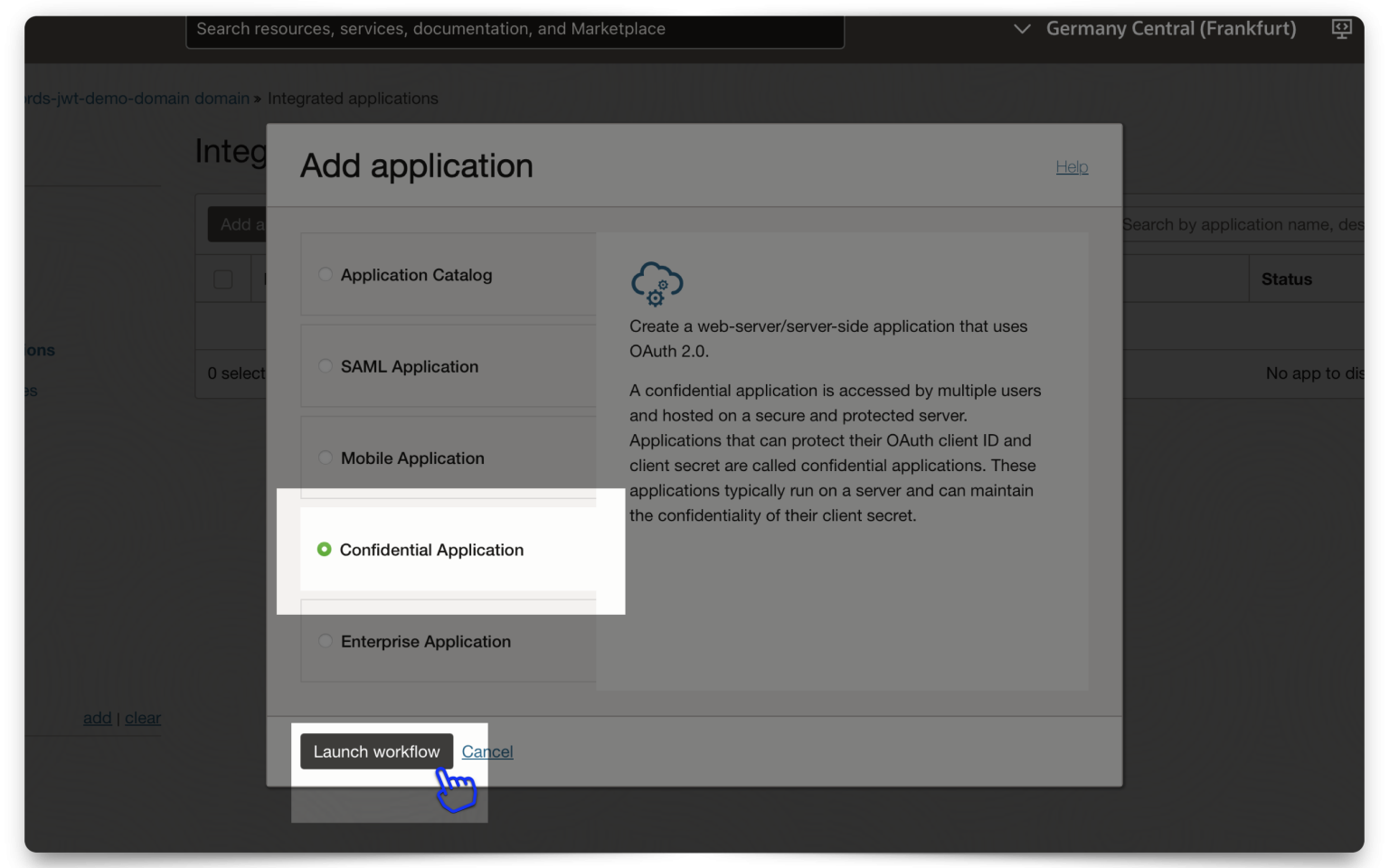The image size is (1389, 868).
Task: Toggle the select-all checkbox in the table
Action: click(x=223, y=278)
